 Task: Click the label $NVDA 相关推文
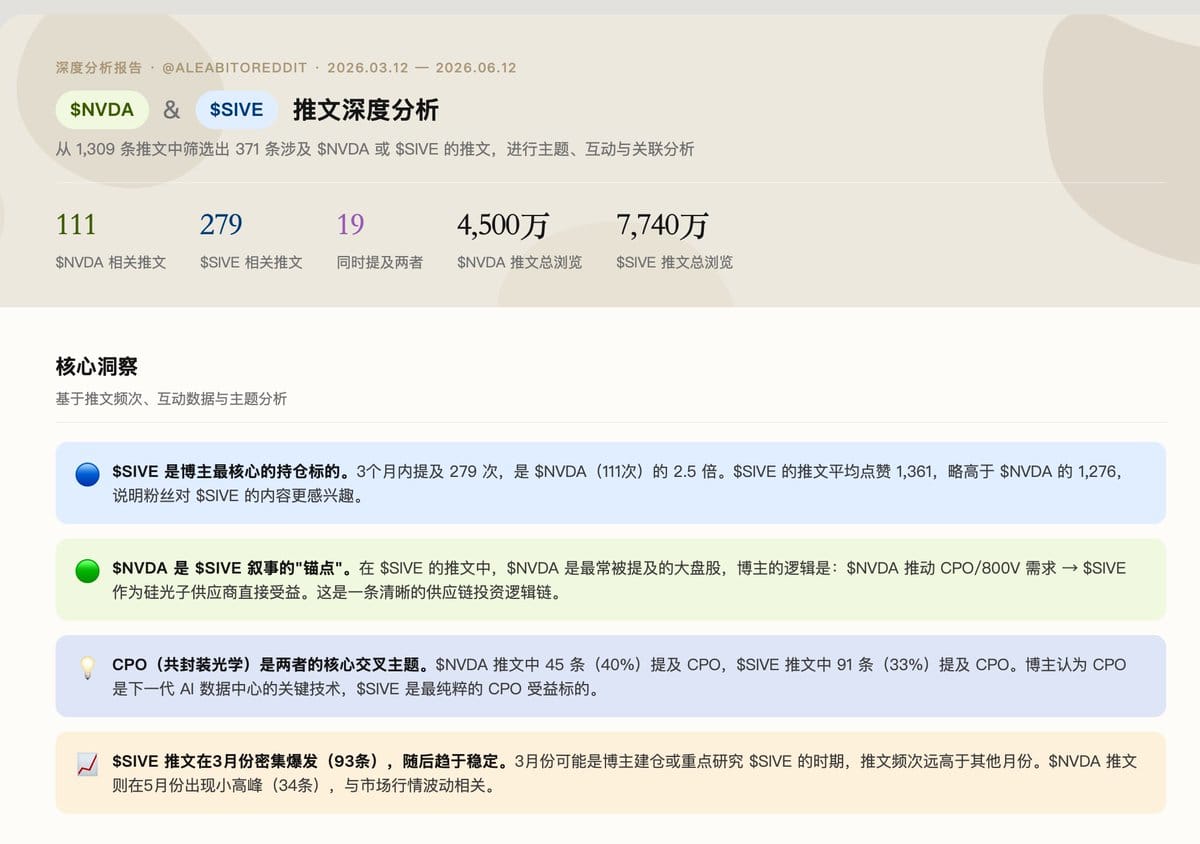point(111,262)
